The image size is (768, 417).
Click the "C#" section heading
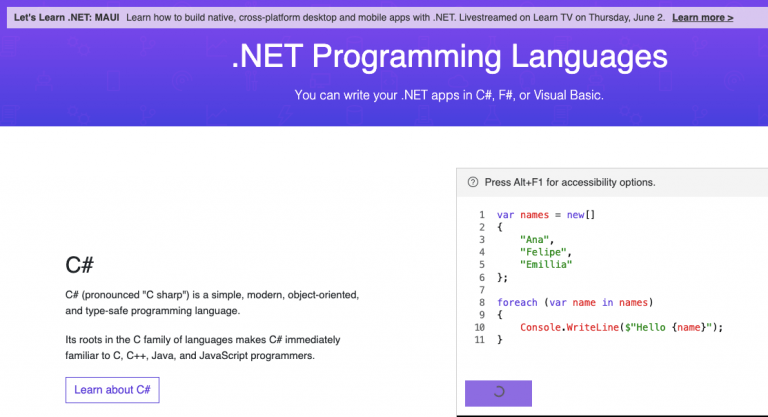click(80, 265)
